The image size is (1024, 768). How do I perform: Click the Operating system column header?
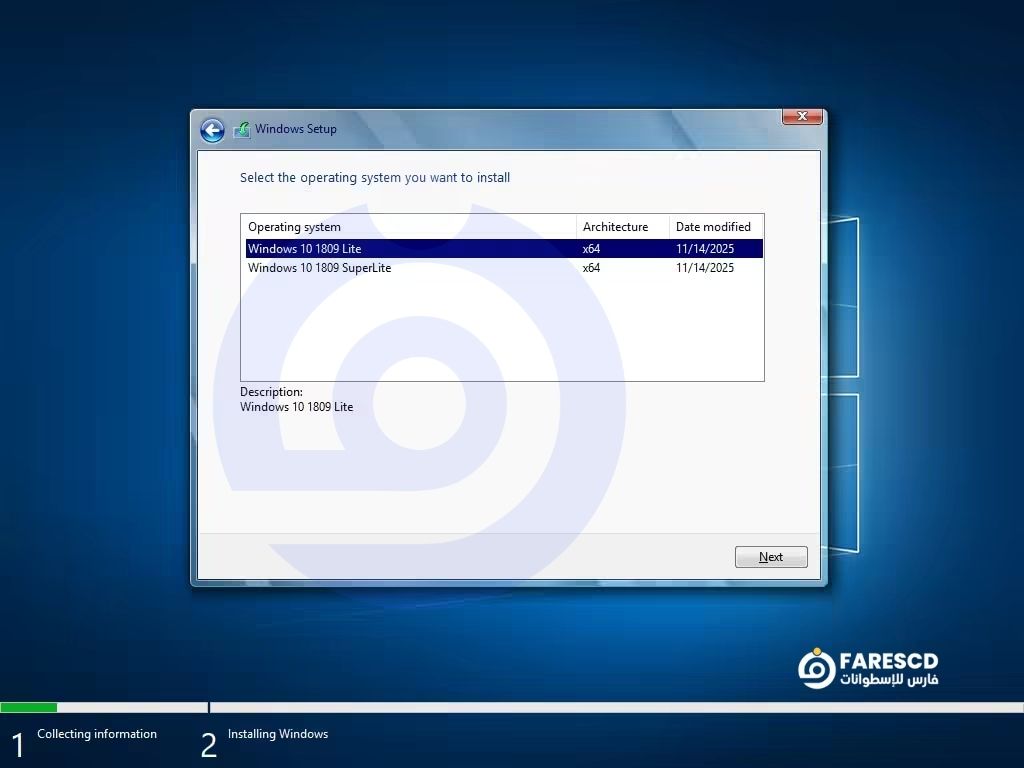[x=294, y=227]
